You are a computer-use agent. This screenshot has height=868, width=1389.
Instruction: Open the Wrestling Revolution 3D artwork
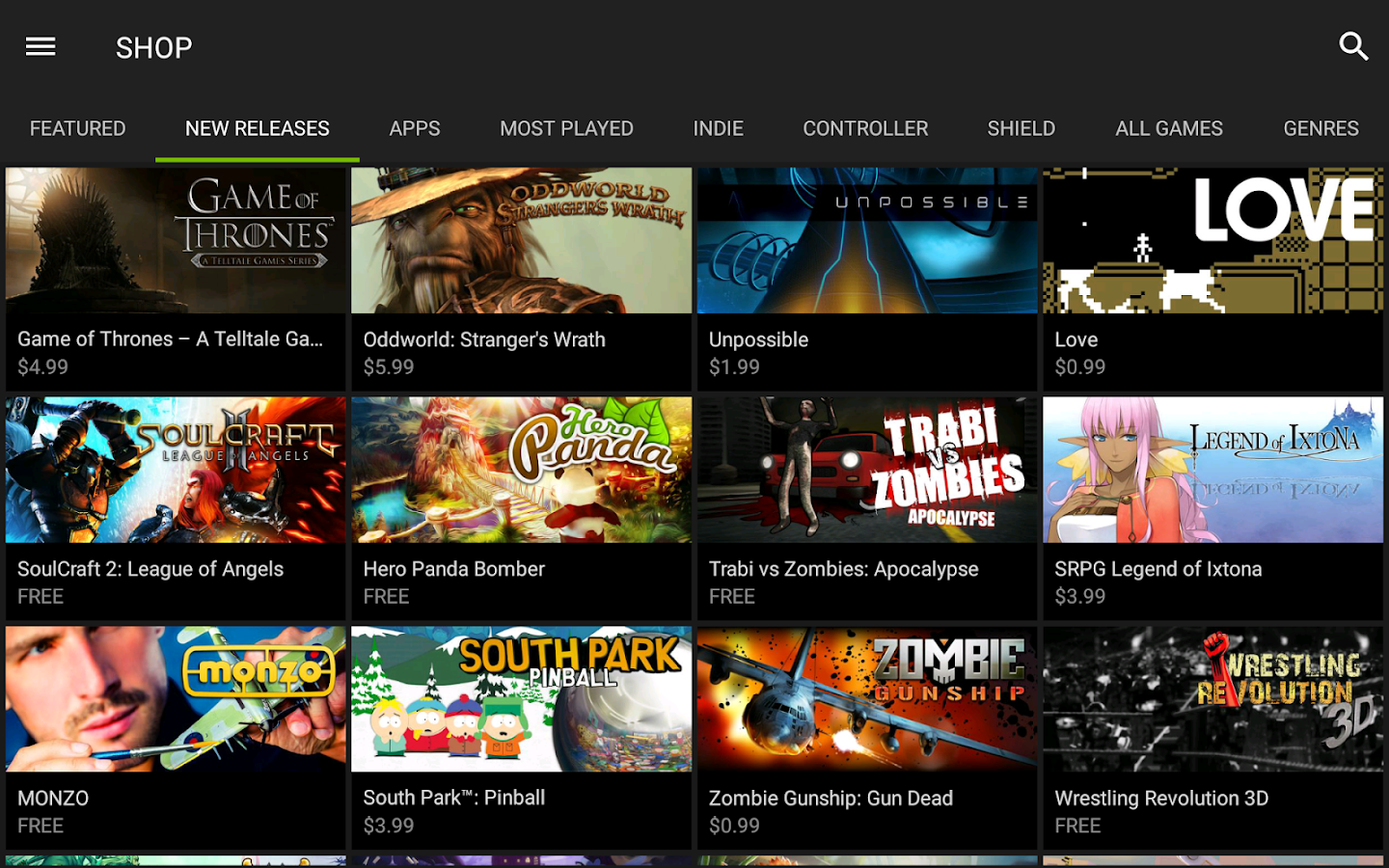click(1212, 699)
